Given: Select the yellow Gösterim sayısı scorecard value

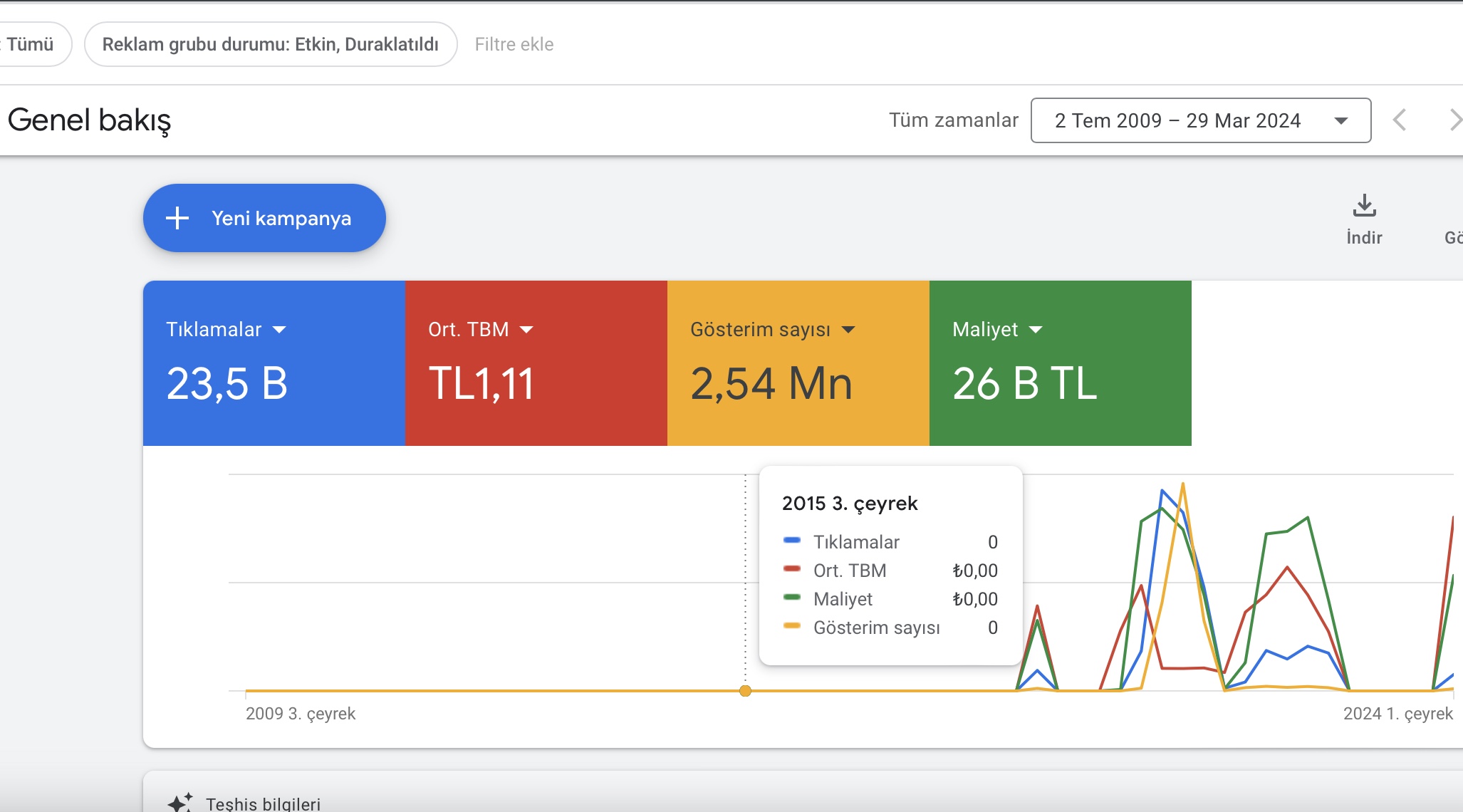Looking at the screenshot, I should pyautogui.click(x=771, y=383).
